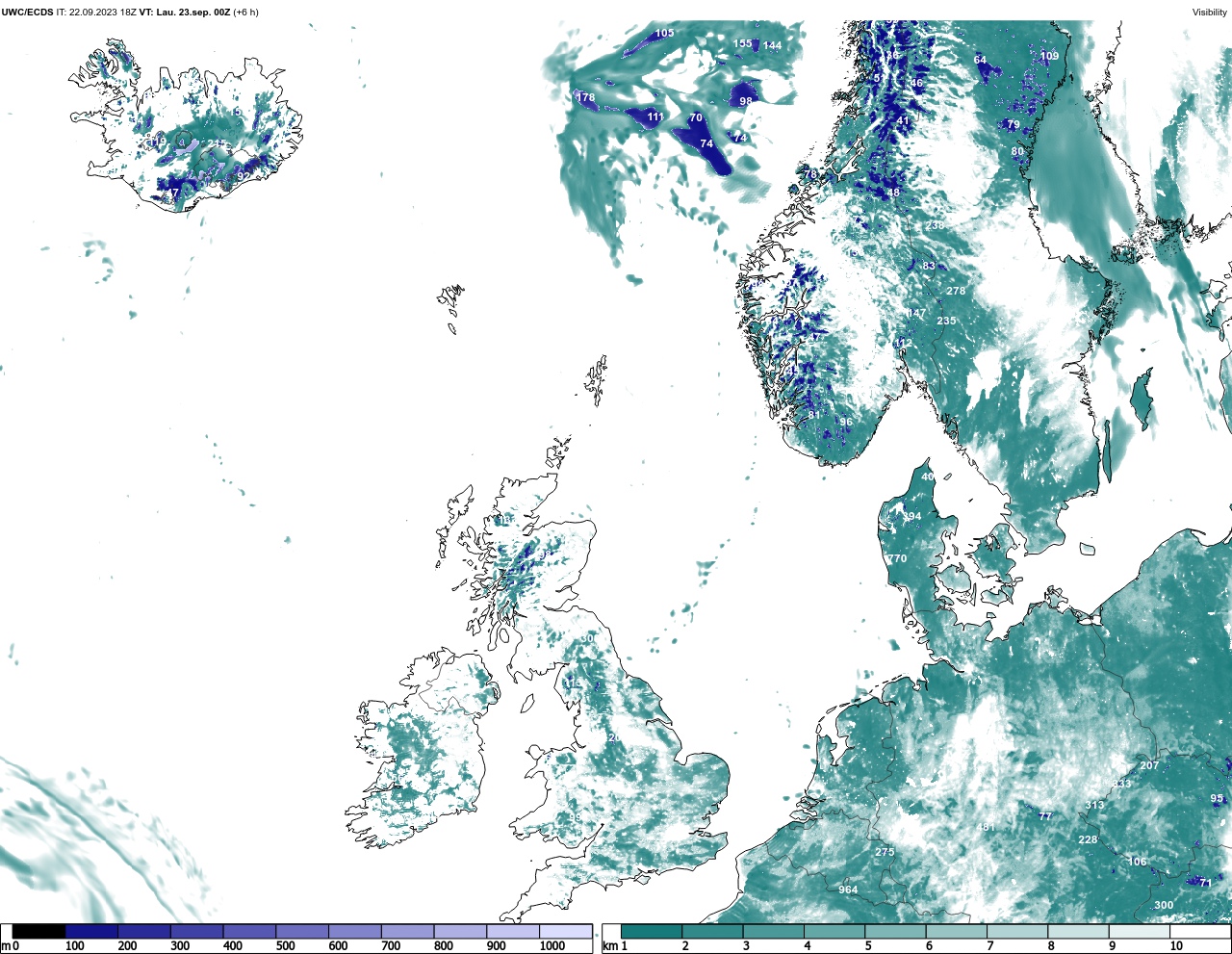
Task: Click the '98' visibility value over the sea
Action: tap(746, 101)
